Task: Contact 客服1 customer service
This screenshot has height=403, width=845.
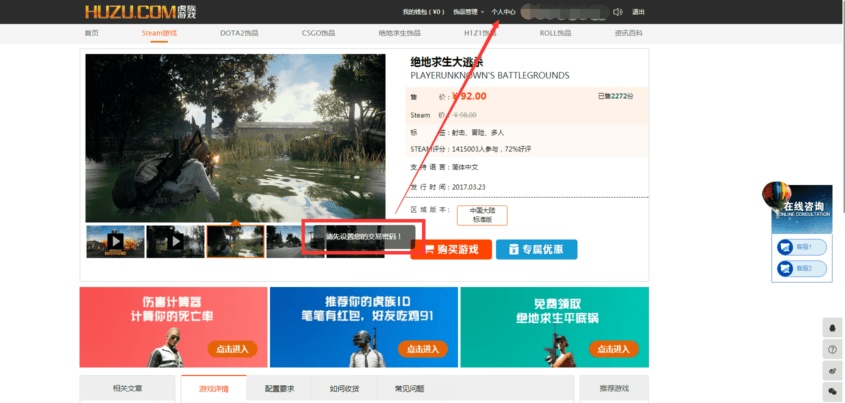Action: tap(801, 247)
